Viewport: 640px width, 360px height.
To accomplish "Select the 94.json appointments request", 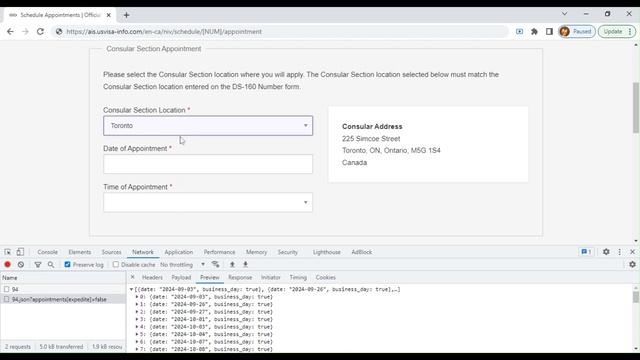I will click(x=63, y=299).
